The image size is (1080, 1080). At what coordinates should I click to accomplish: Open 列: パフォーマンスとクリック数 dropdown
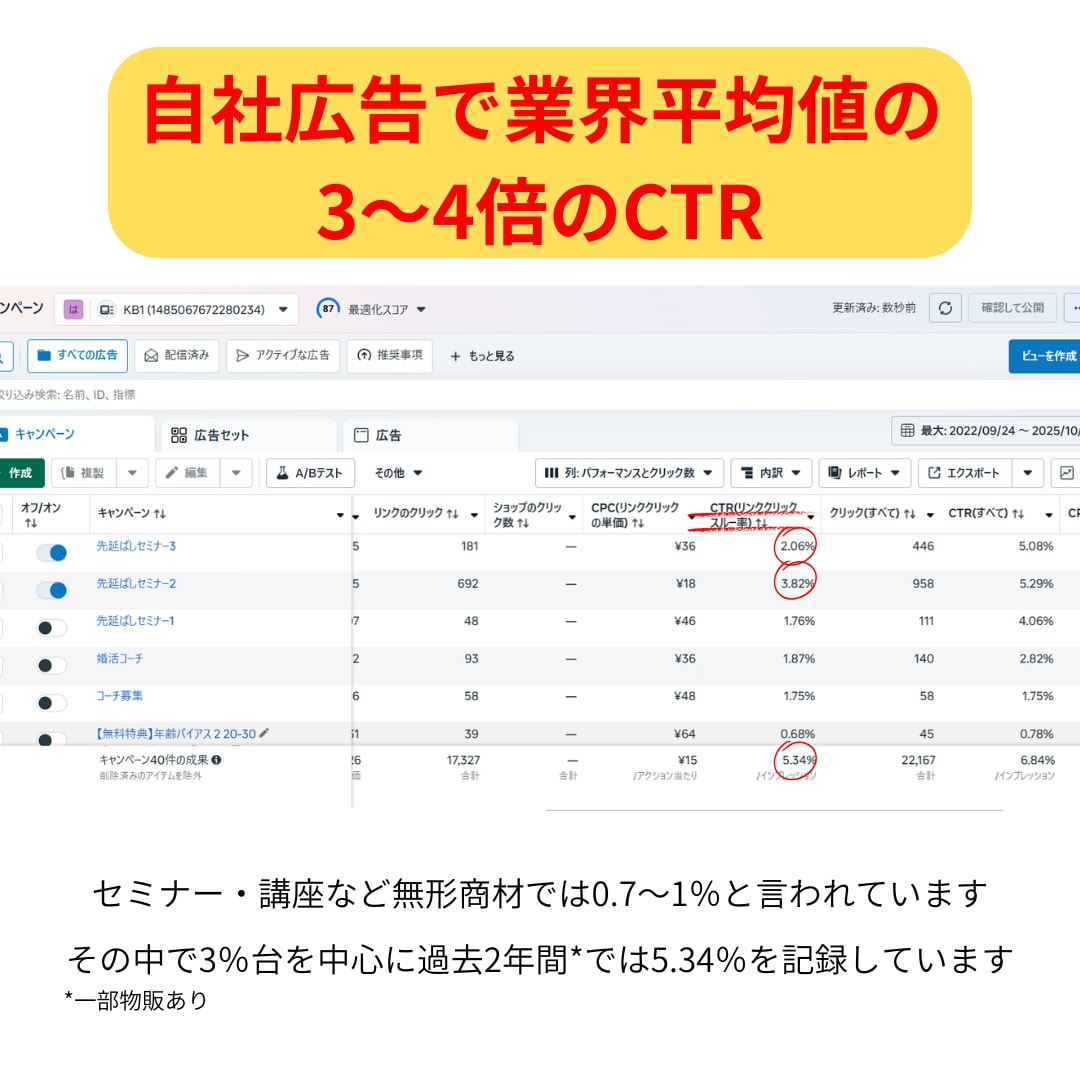pyautogui.click(x=629, y=472)
